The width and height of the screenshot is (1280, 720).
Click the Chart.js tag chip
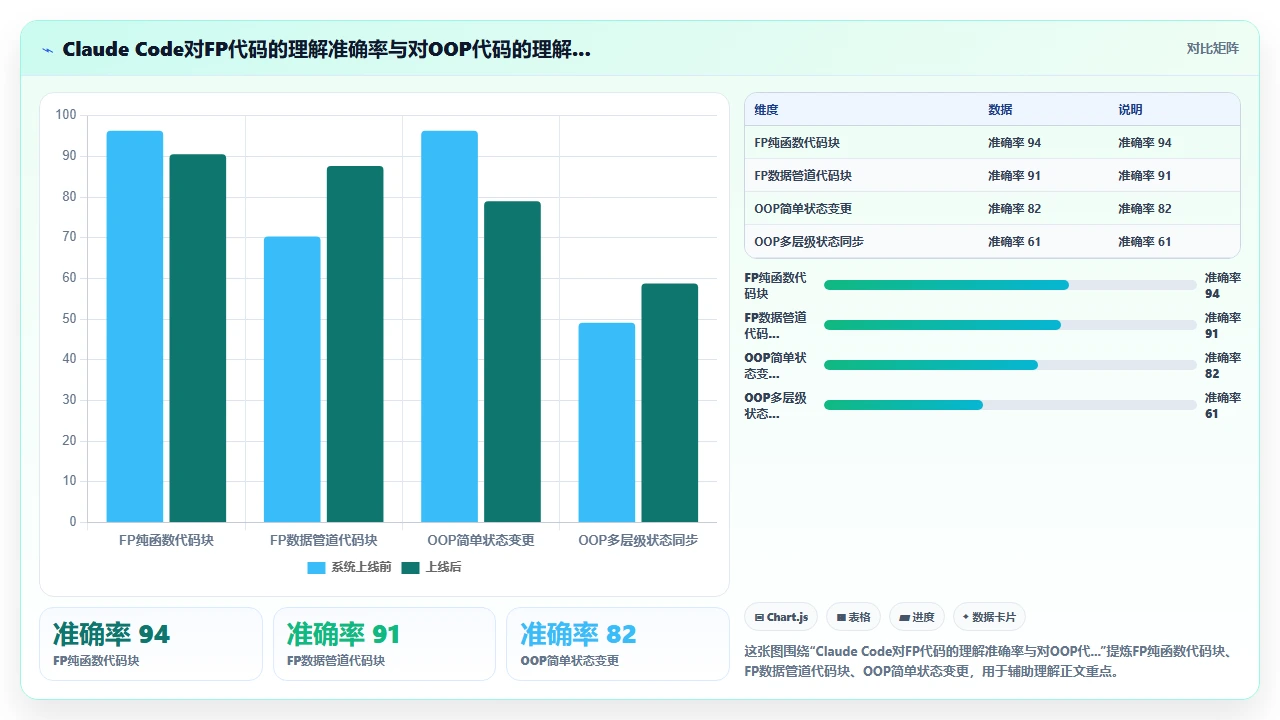point(782,617)
